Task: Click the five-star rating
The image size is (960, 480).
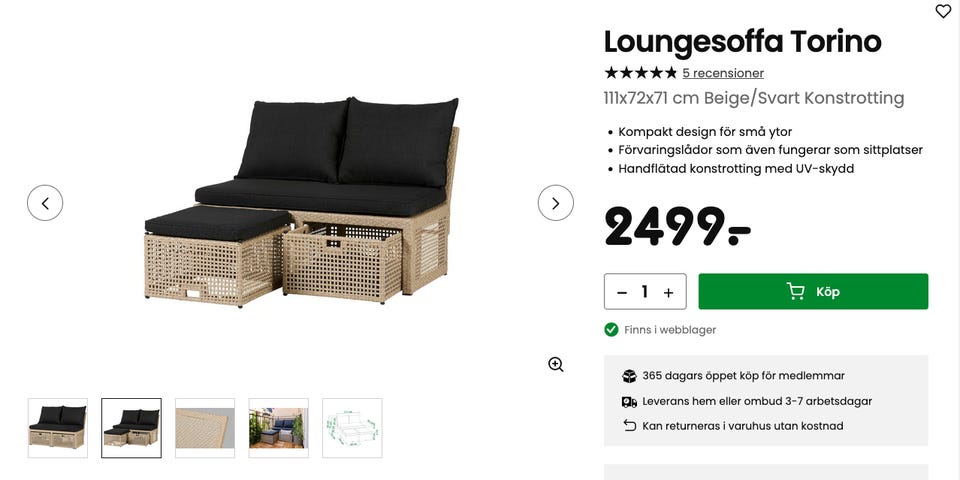Action: click(x=640, y=73)
